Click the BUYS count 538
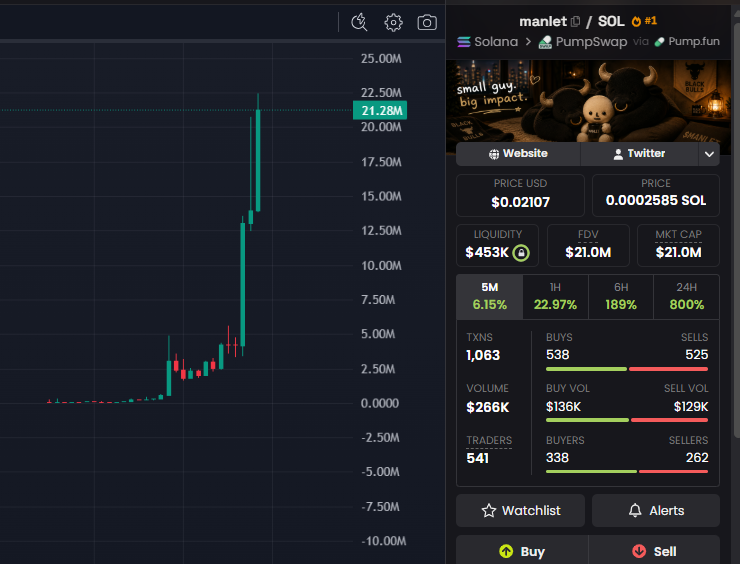 point(557,355)
